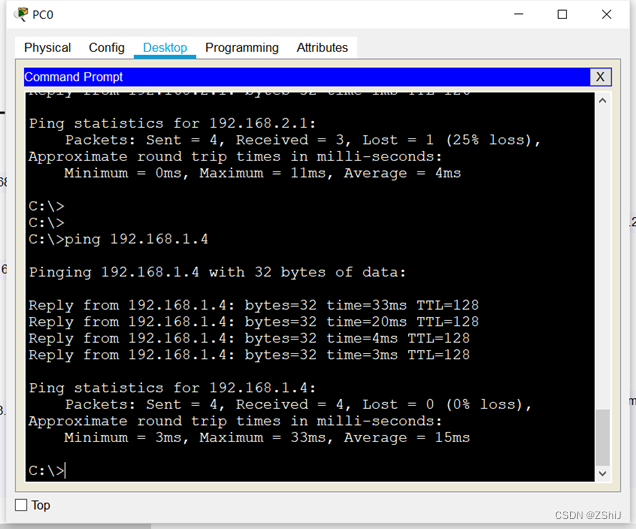Viewport: 636px width, 529px height.
Task: Switch to the Config tab
Action: [x=107, y=48]
